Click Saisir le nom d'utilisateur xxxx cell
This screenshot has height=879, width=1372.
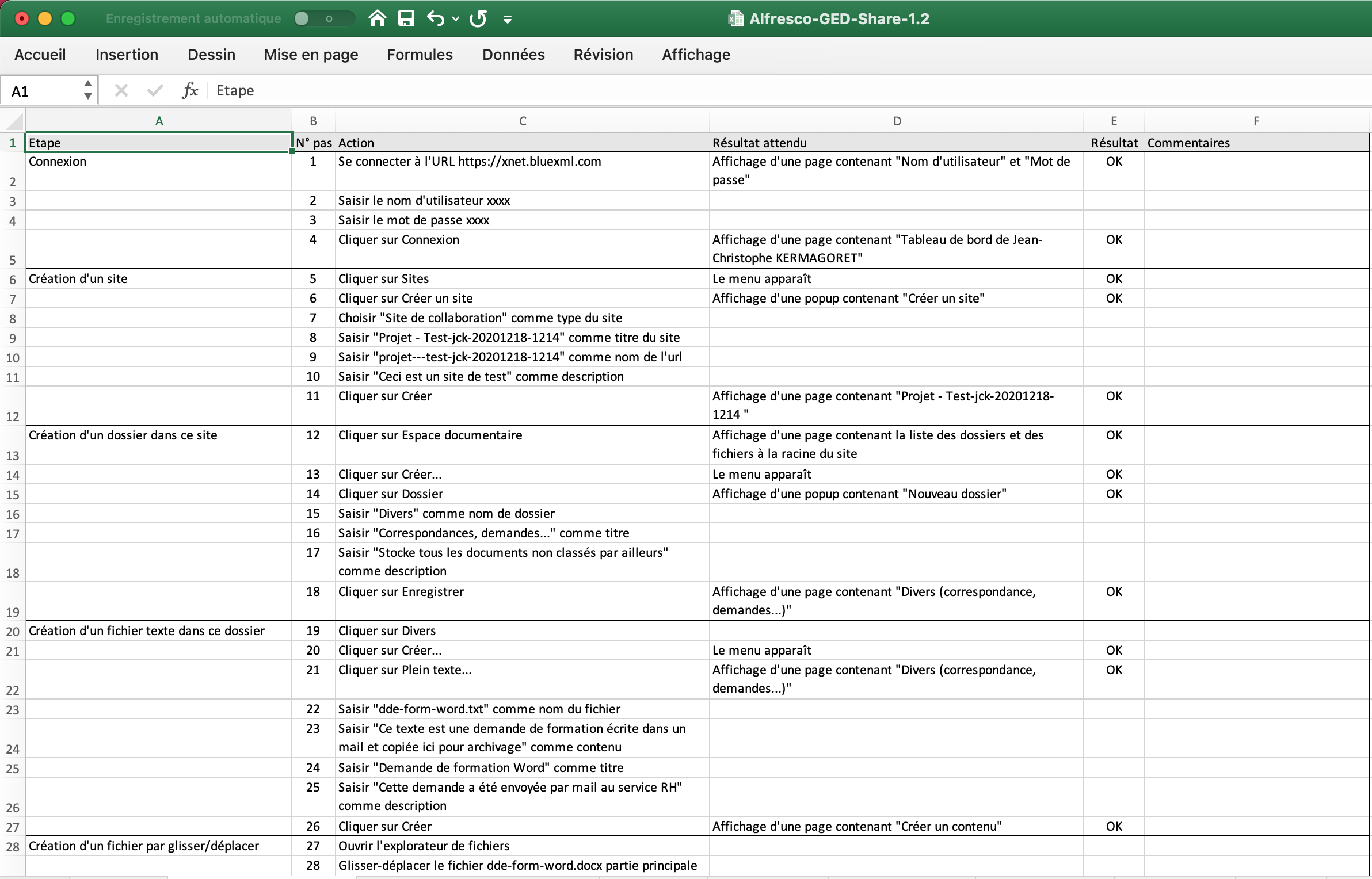[x=522, y=200]
